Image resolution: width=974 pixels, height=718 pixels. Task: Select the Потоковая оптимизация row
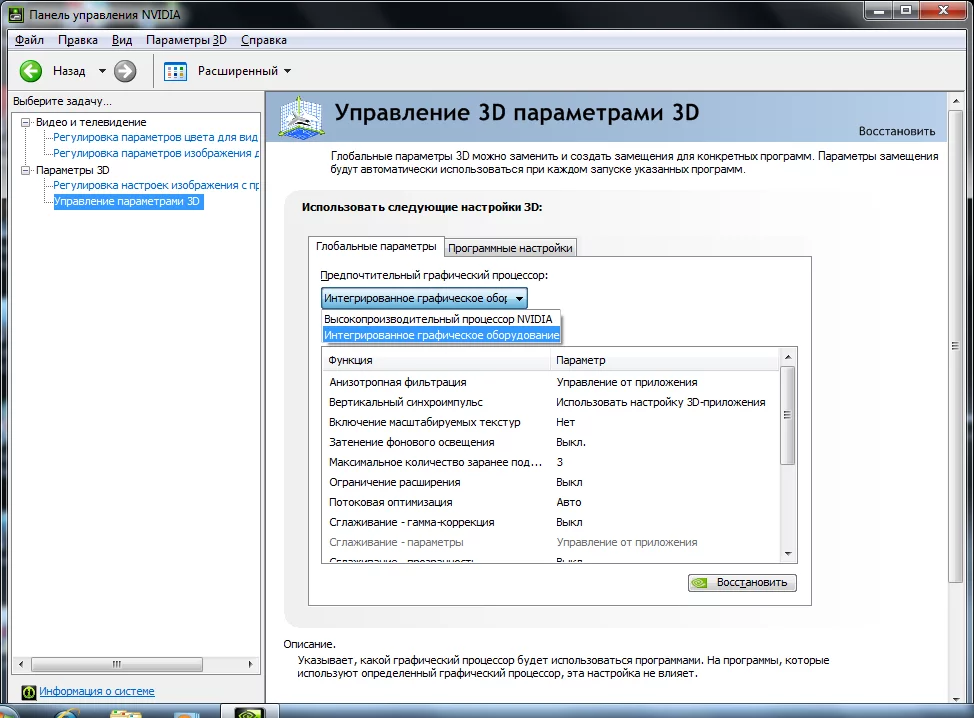[x=550, y=502]
